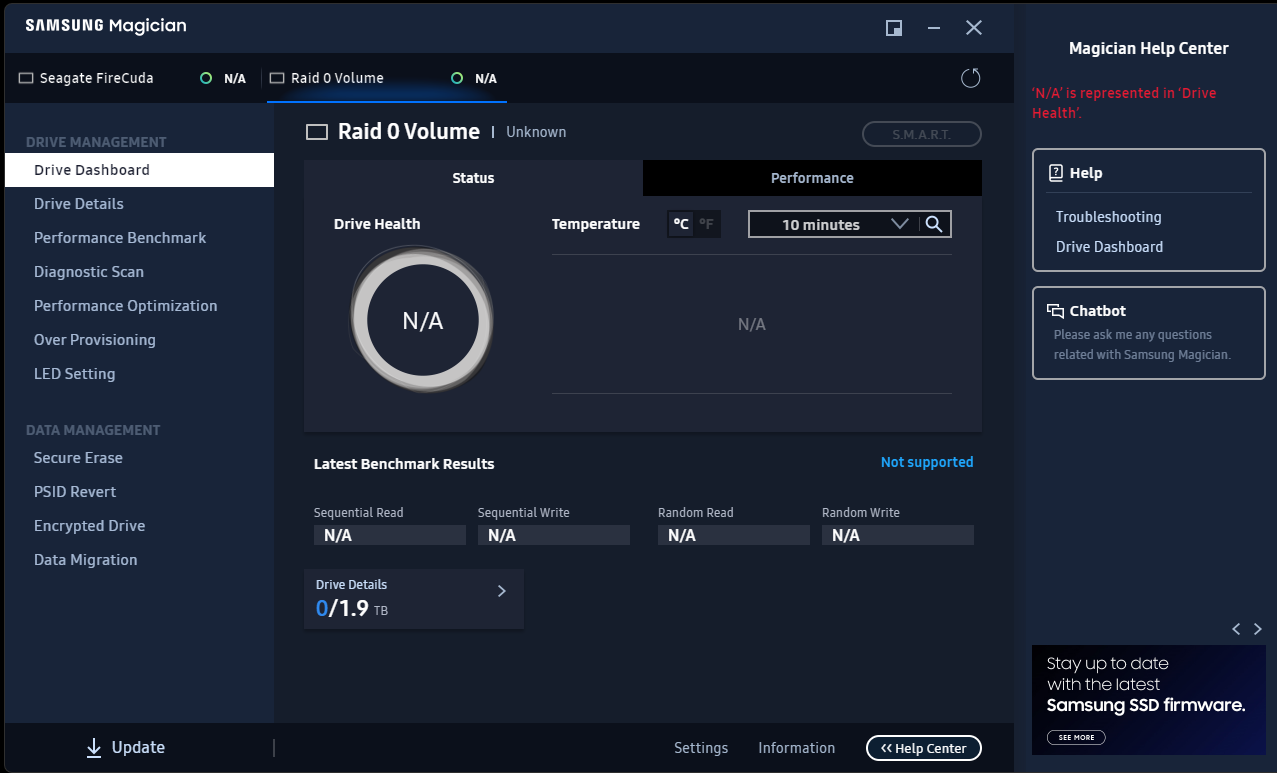
Task: Expand Drive Details card chevron
Action: click(x=502, y=591)
